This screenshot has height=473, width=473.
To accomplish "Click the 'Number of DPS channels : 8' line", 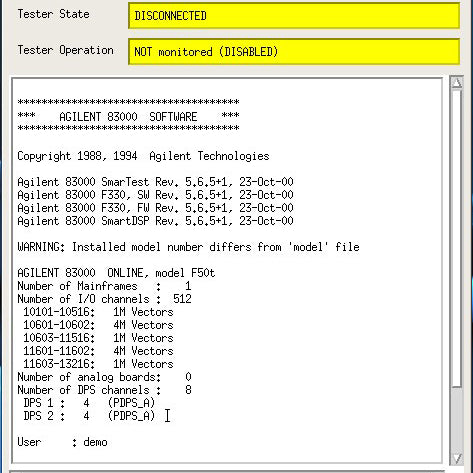I will click(104, 390).
